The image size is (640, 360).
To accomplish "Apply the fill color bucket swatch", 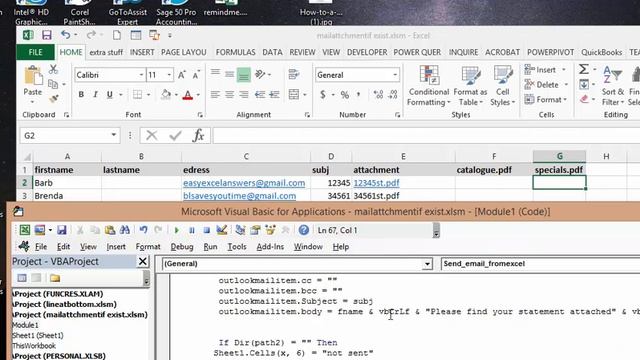I will pyautogui.click(x=166, y=95).
